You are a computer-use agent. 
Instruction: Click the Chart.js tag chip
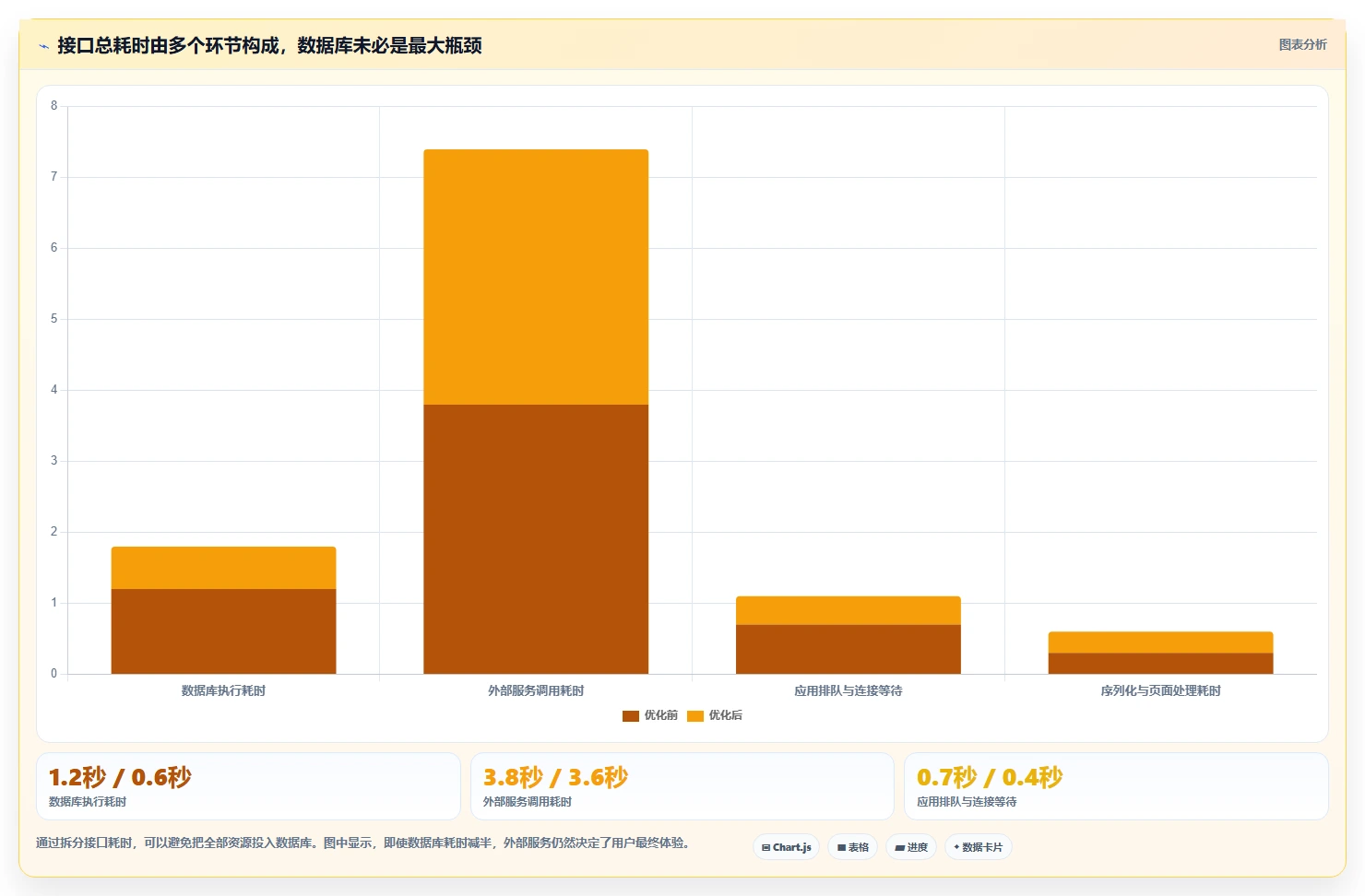point(787,847)
